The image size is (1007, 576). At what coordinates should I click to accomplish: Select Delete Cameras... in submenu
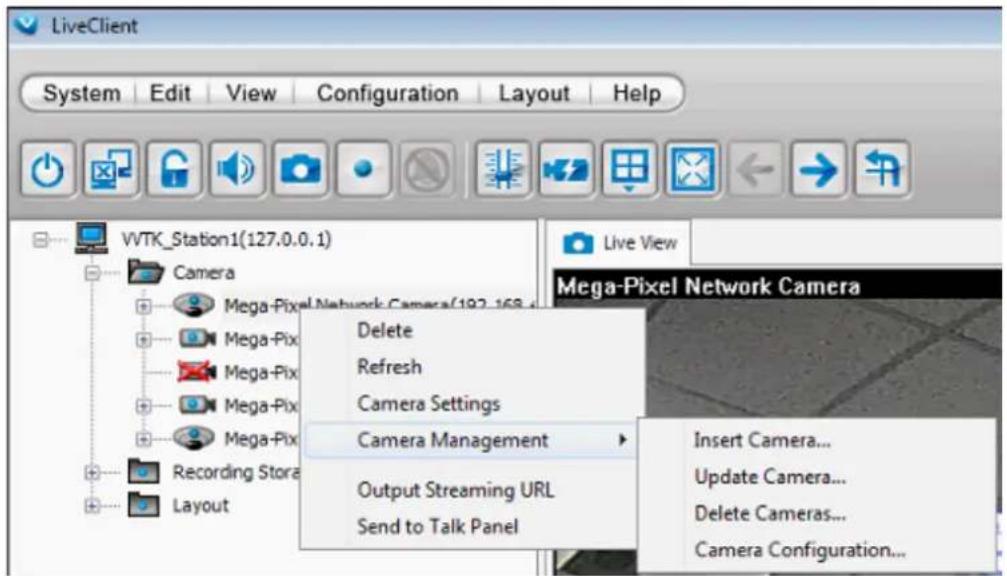coord(770,514)
